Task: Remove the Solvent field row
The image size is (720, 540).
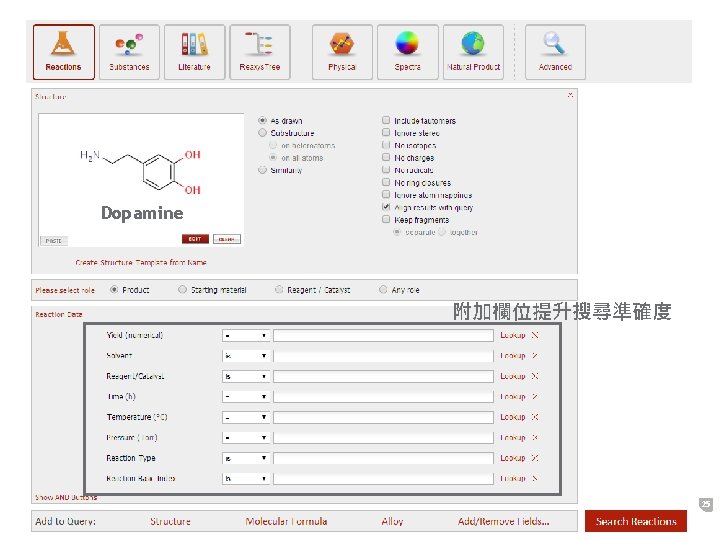Action: pos(534,356)
